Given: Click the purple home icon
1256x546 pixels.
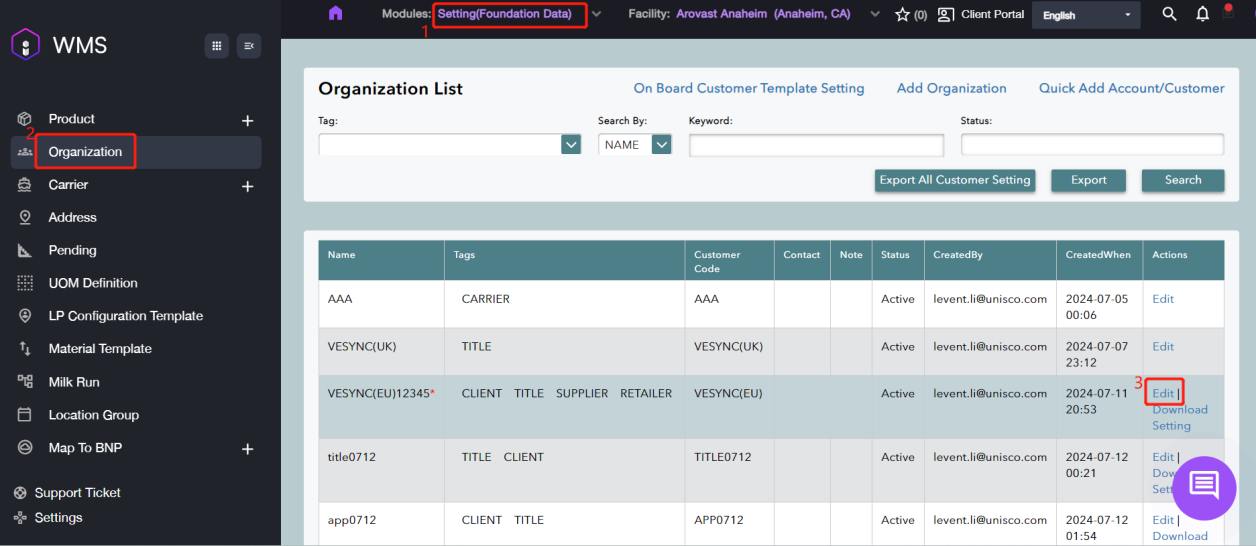Looking at the screenshot, I should coord(335,14).
